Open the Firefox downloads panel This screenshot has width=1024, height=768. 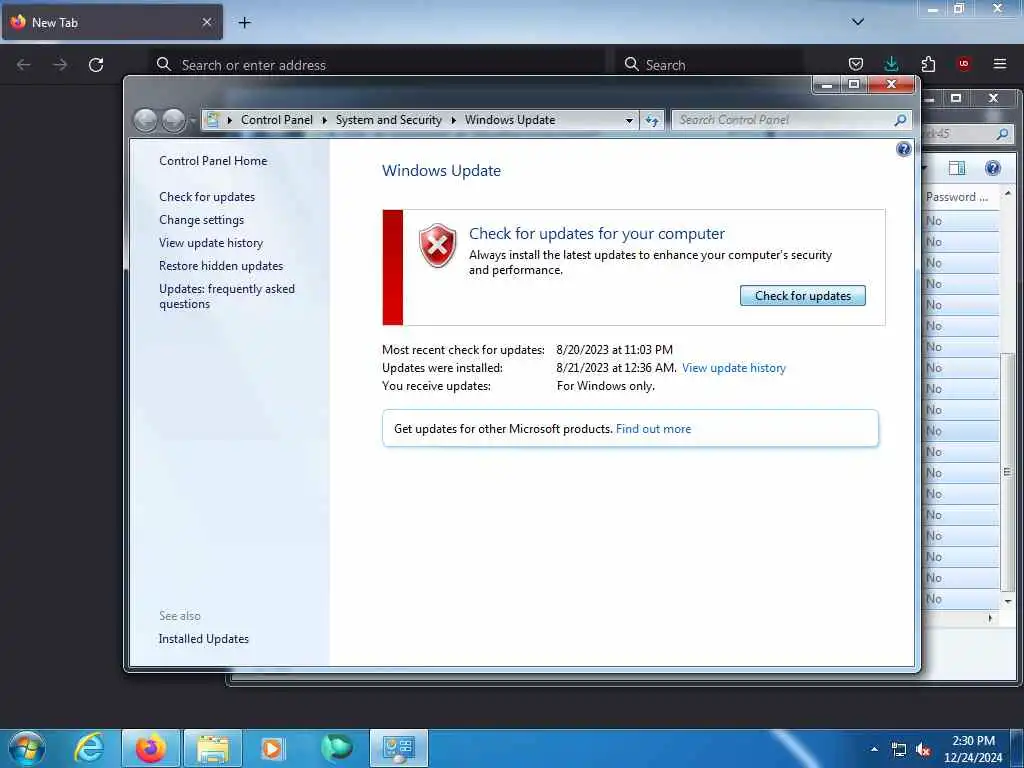[891, 64]
